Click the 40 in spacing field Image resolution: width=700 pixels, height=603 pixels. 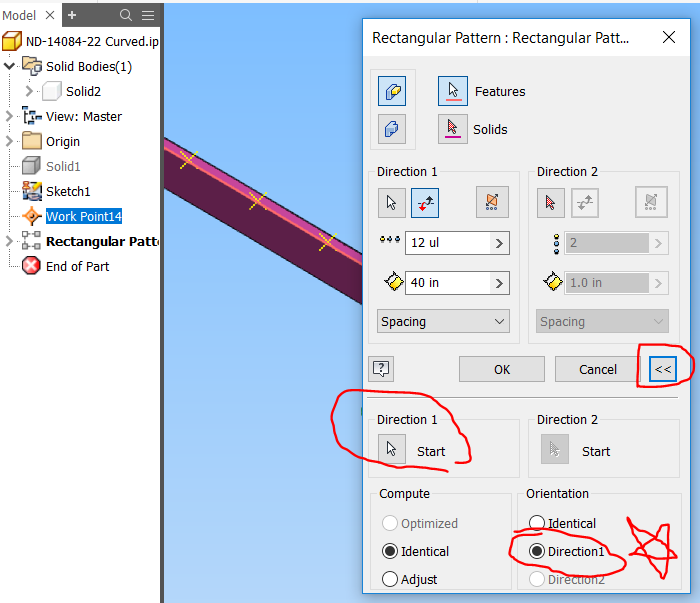click(448, 283)
